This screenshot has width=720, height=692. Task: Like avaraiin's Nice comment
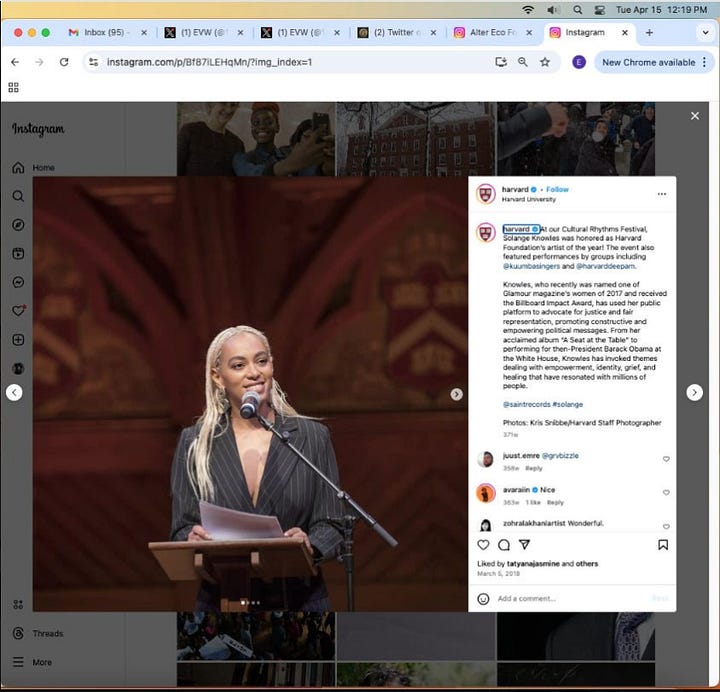[666, 493]
